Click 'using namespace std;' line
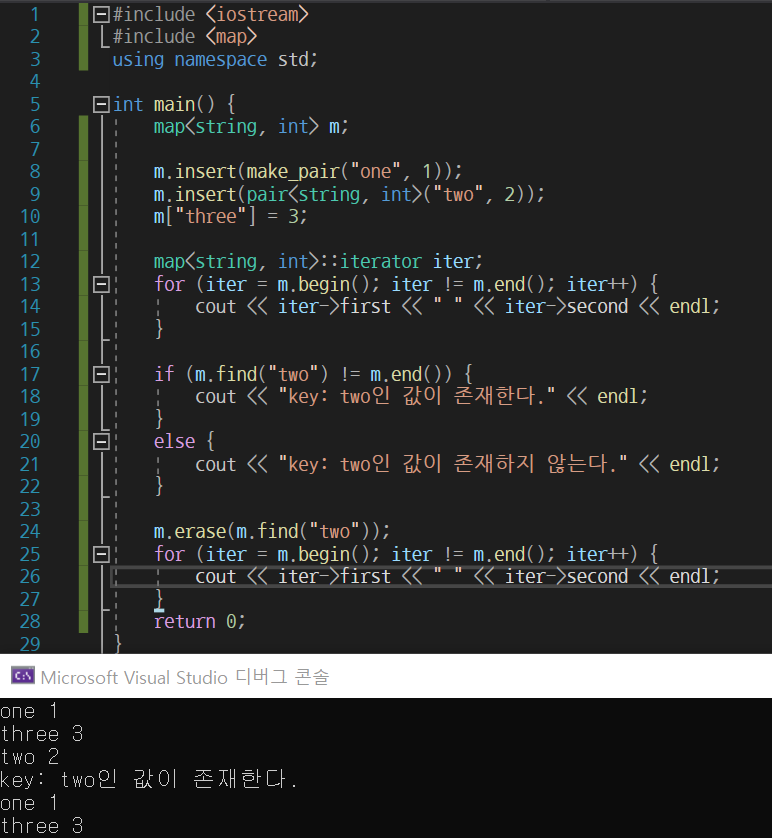Image resolution: width=772 pixels, height=838 pixels. 215,59
